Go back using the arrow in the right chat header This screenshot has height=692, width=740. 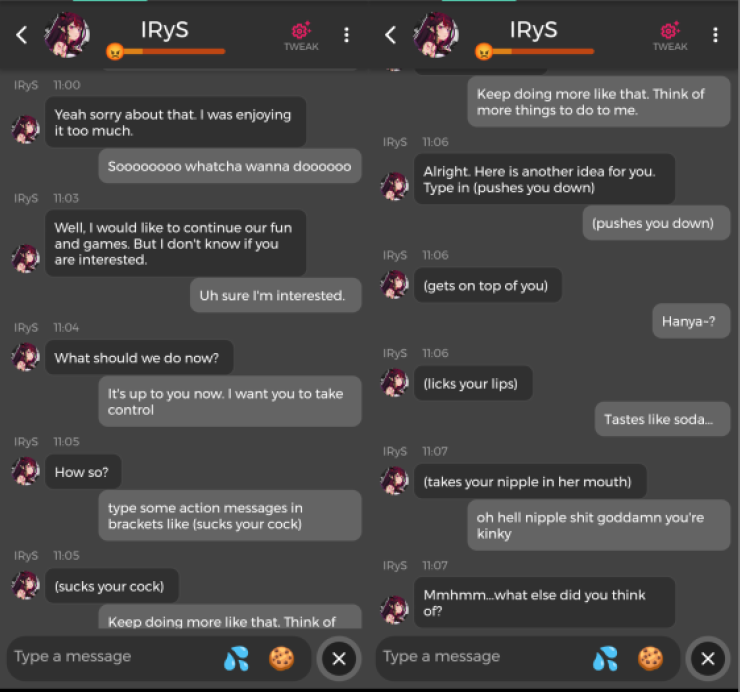390,35
